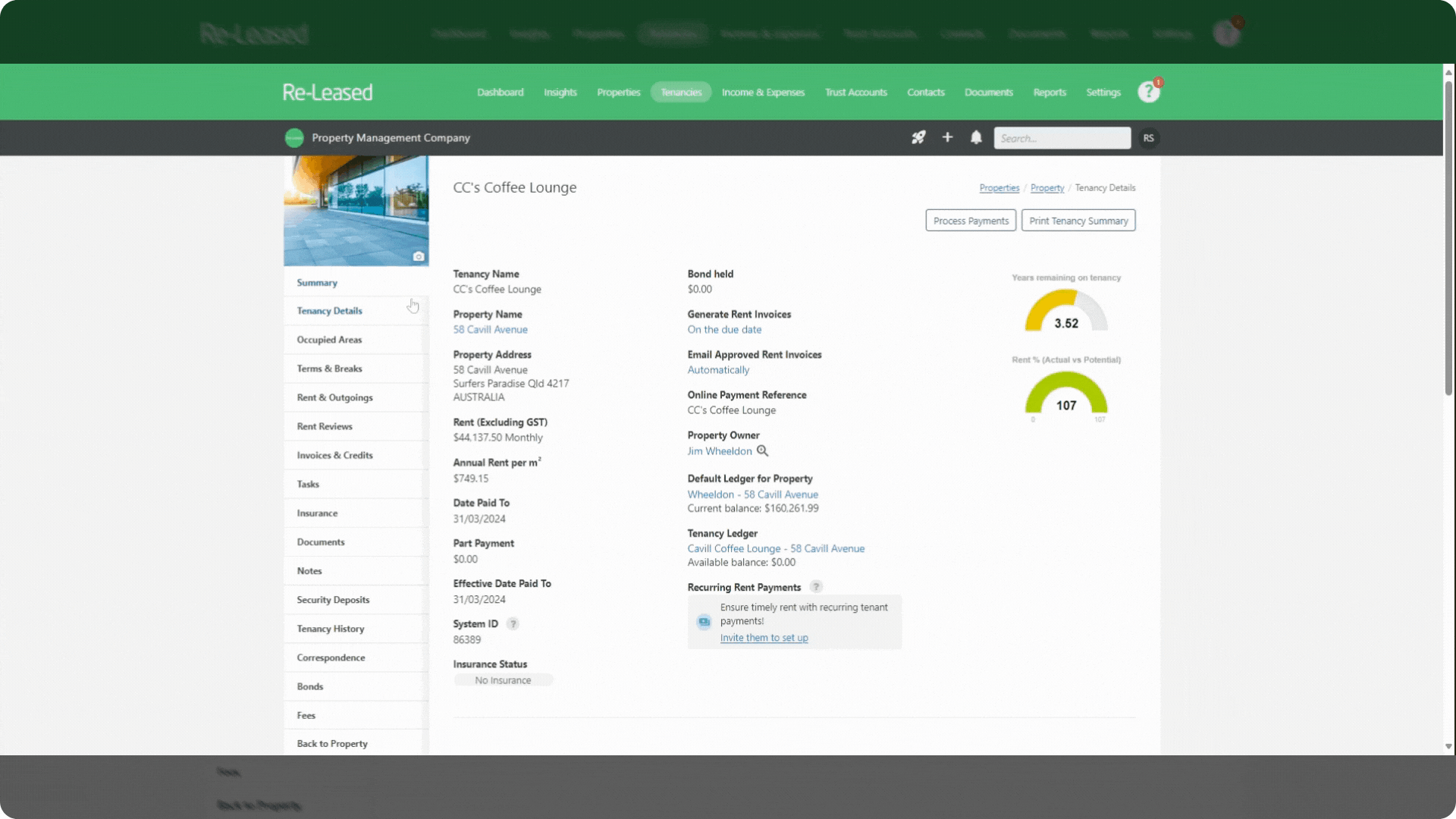1456x819 pixels.
Task: Open Tasks in sidebar
Action: click(x=356, y=484)
